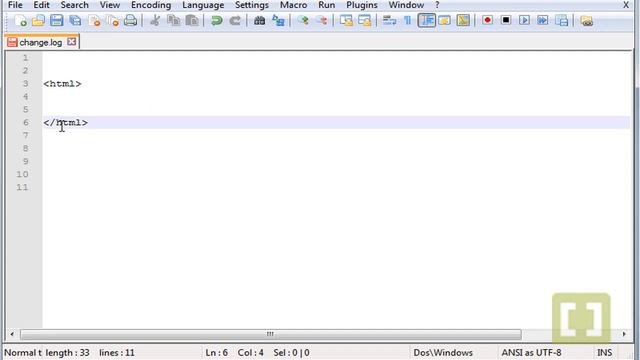Open the Edit menu
The width and height of the screenshot is (640, 360).
click(41, 5)
